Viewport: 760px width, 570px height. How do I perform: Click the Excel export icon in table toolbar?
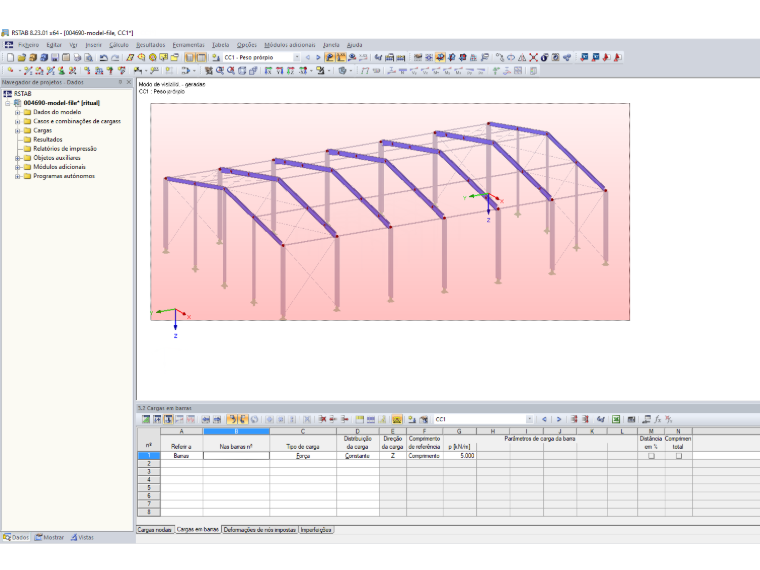tap(616, 419)
